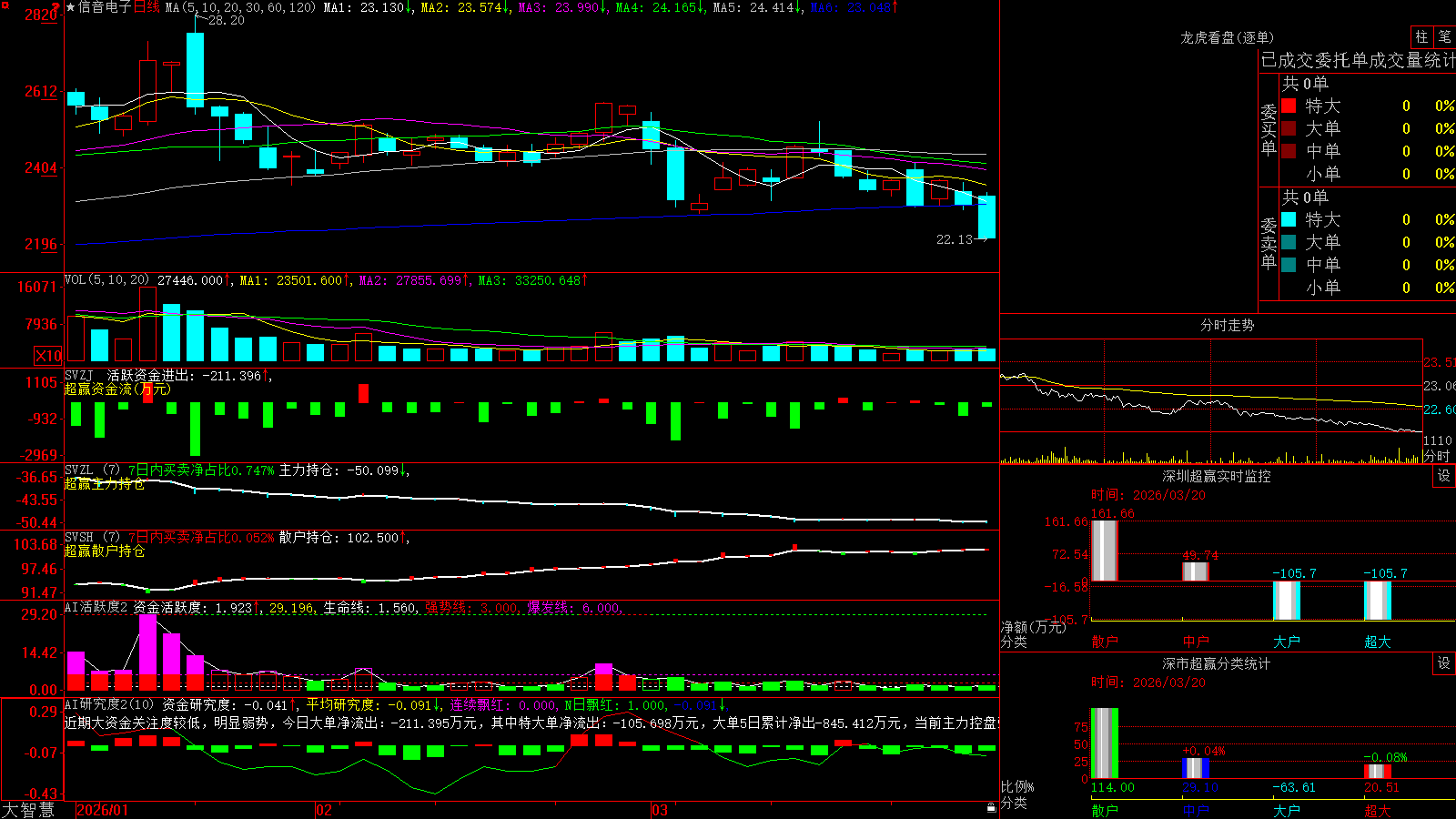Open the SVSH (7) indicator label
This screenshot has width=1456, height=819.
pyautogui.click(x=92, y=538)
